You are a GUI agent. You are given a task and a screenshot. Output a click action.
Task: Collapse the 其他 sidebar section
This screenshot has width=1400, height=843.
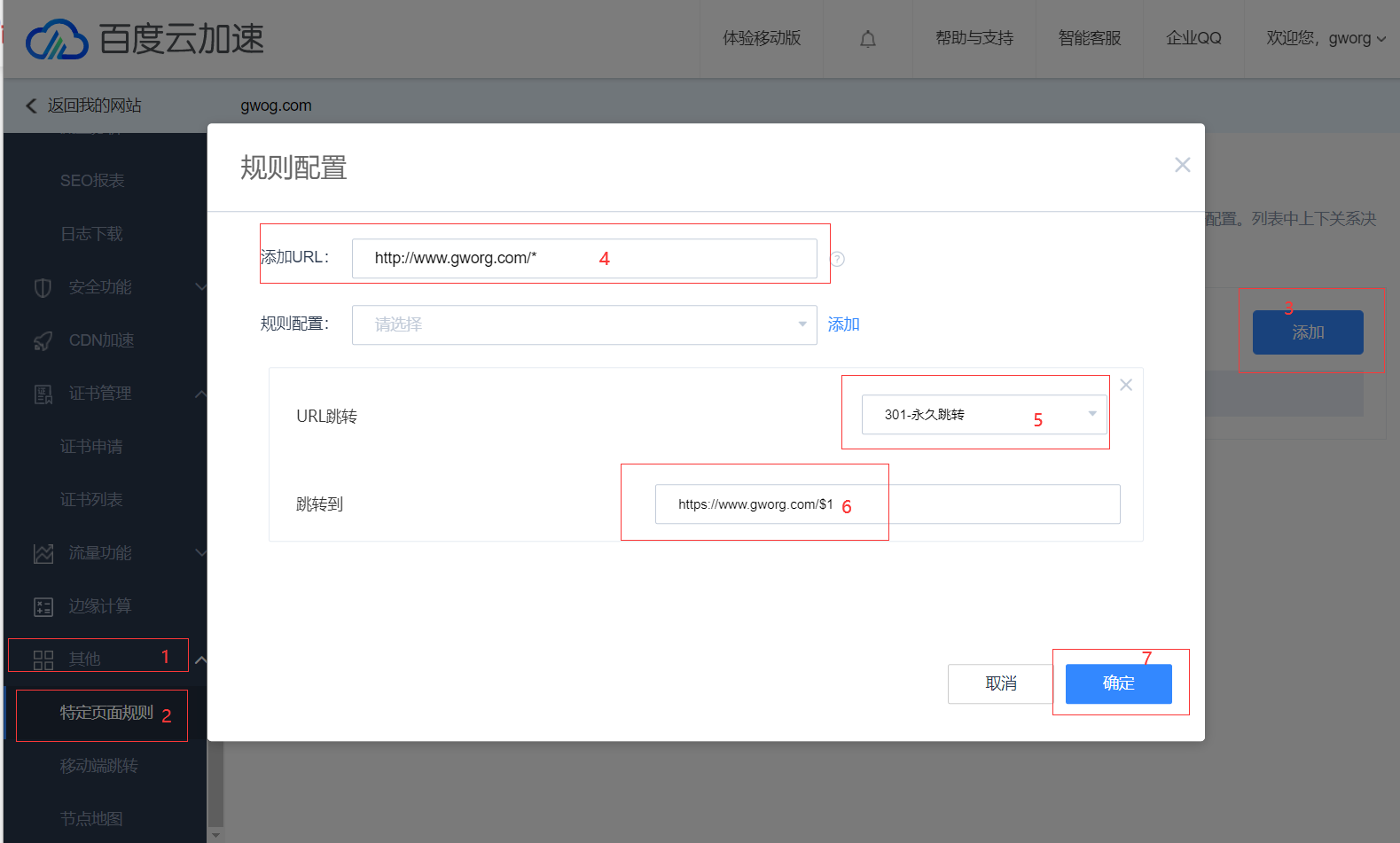pyautogui.click(x=201, y=660)
